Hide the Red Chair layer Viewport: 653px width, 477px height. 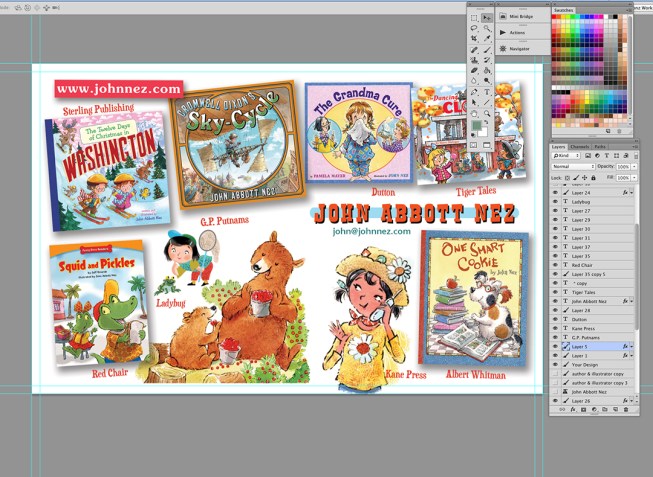(x=555, y=265)
